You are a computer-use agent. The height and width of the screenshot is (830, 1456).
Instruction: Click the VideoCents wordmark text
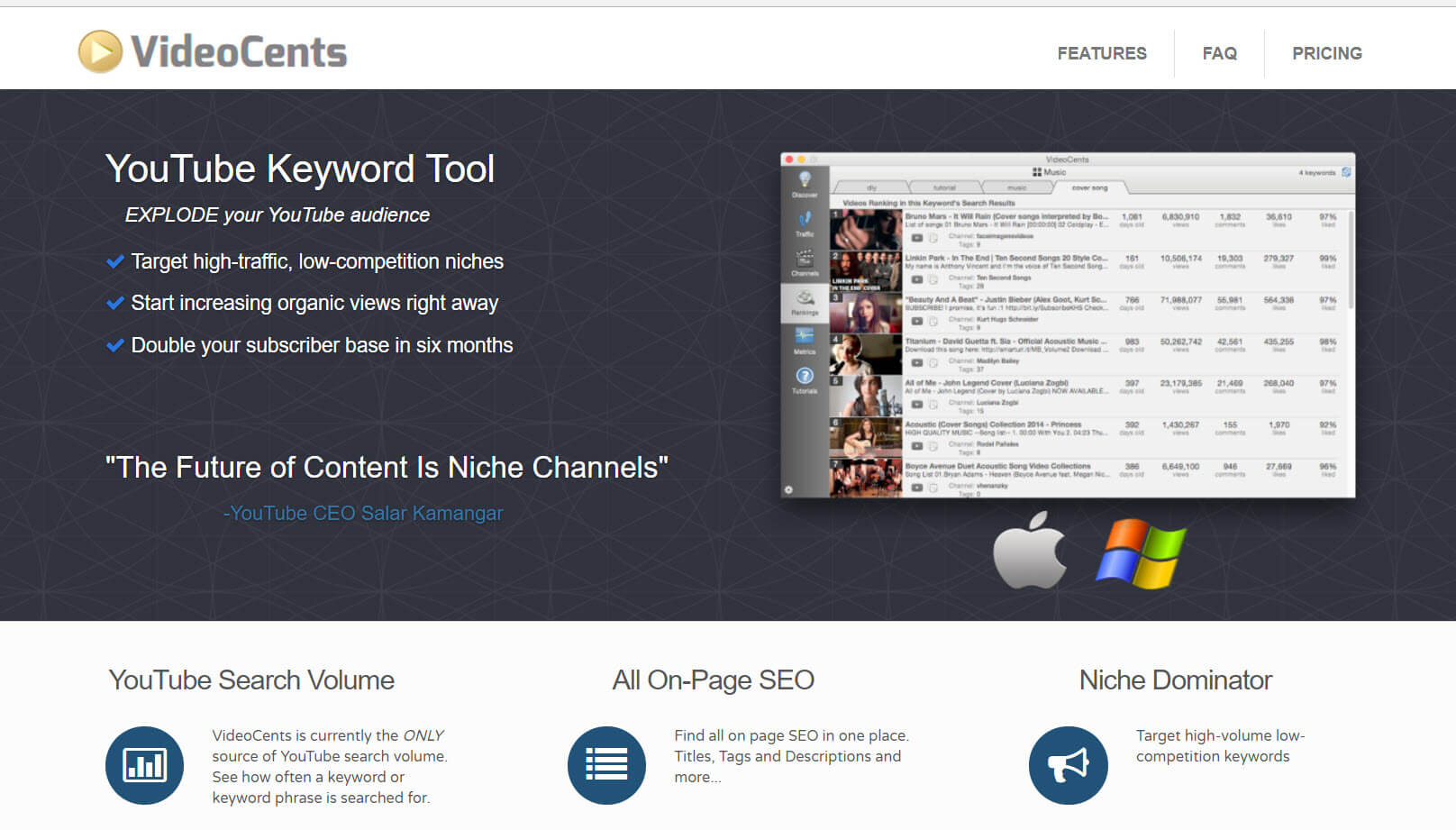[x=239, y=51]
